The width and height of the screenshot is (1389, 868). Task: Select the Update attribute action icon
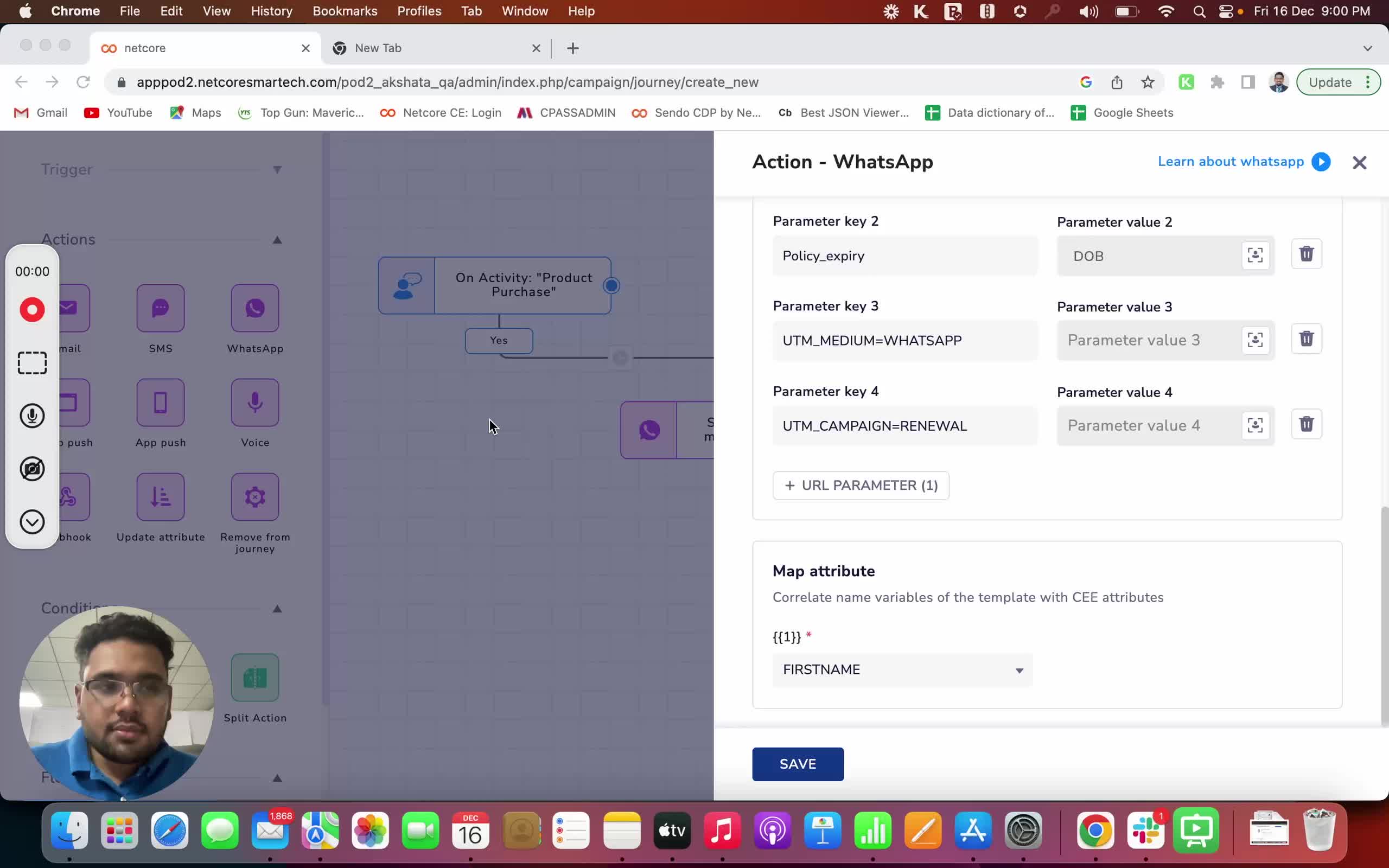click(161, 497)
